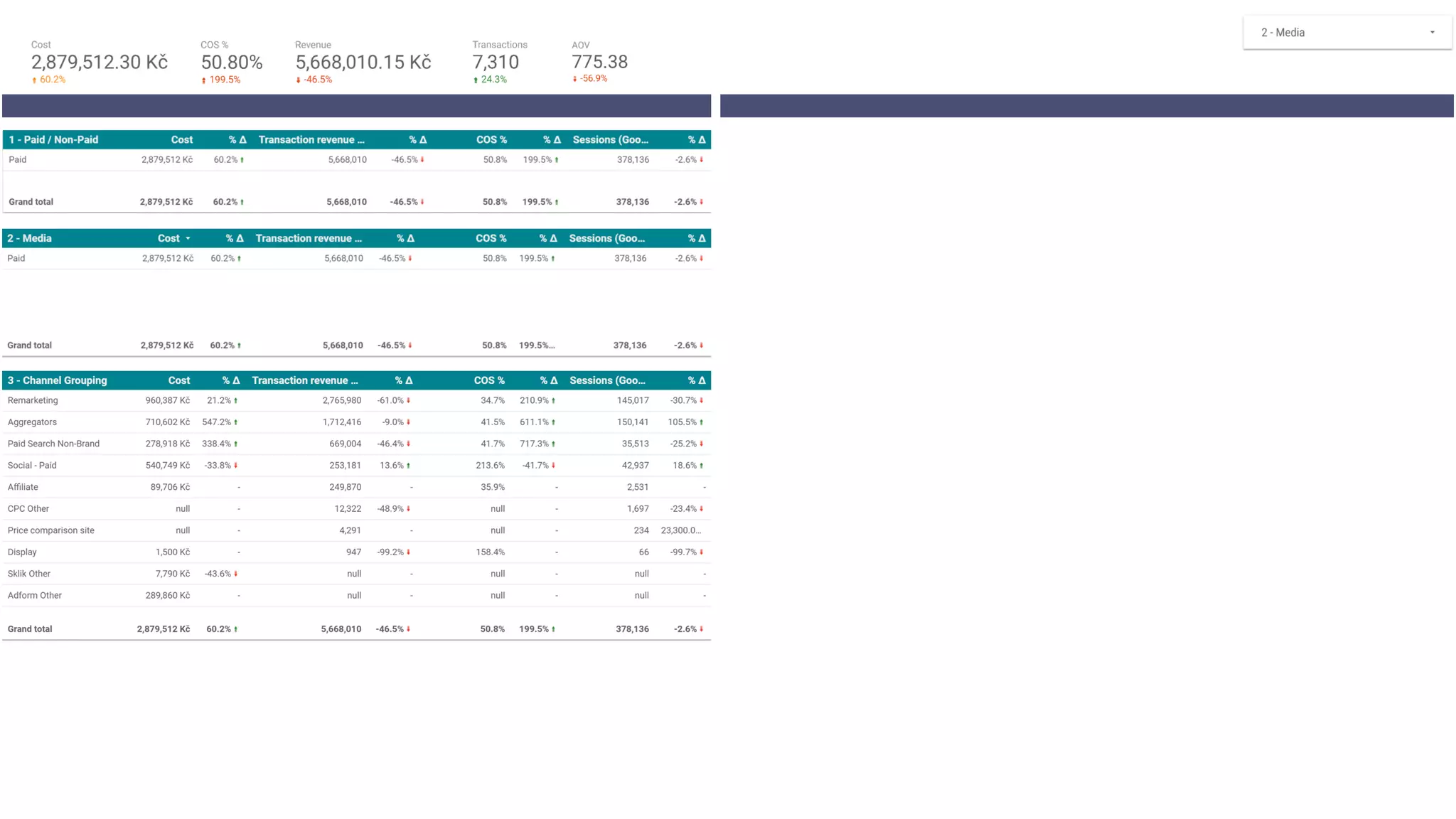Select the Paid row in the Media table

point(16,259)
